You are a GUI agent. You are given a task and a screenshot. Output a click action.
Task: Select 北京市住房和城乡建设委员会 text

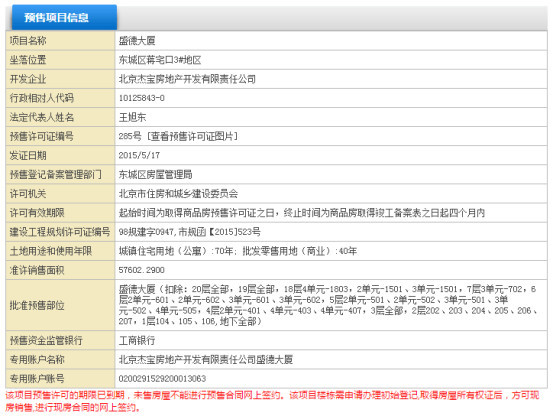click(x=178, y=193)
